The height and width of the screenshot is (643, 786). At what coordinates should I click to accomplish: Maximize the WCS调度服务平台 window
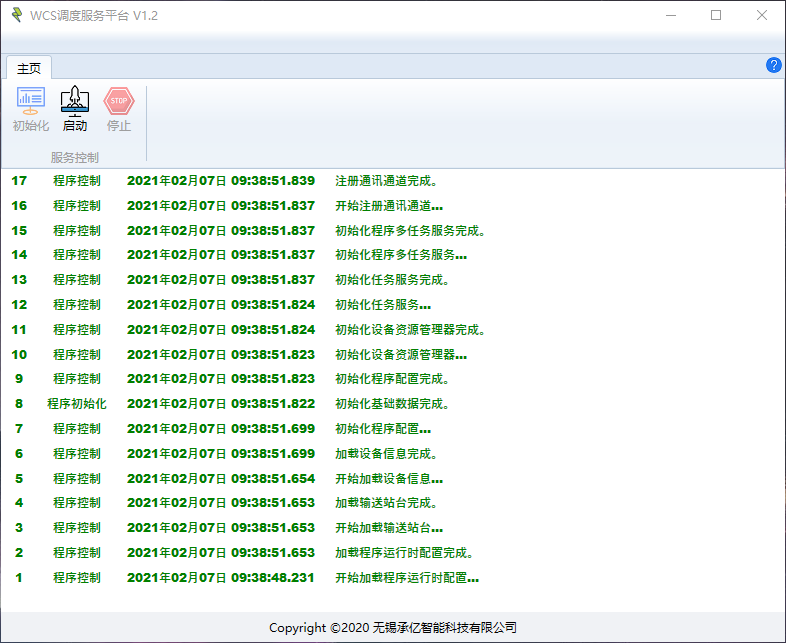coord(716,15)
